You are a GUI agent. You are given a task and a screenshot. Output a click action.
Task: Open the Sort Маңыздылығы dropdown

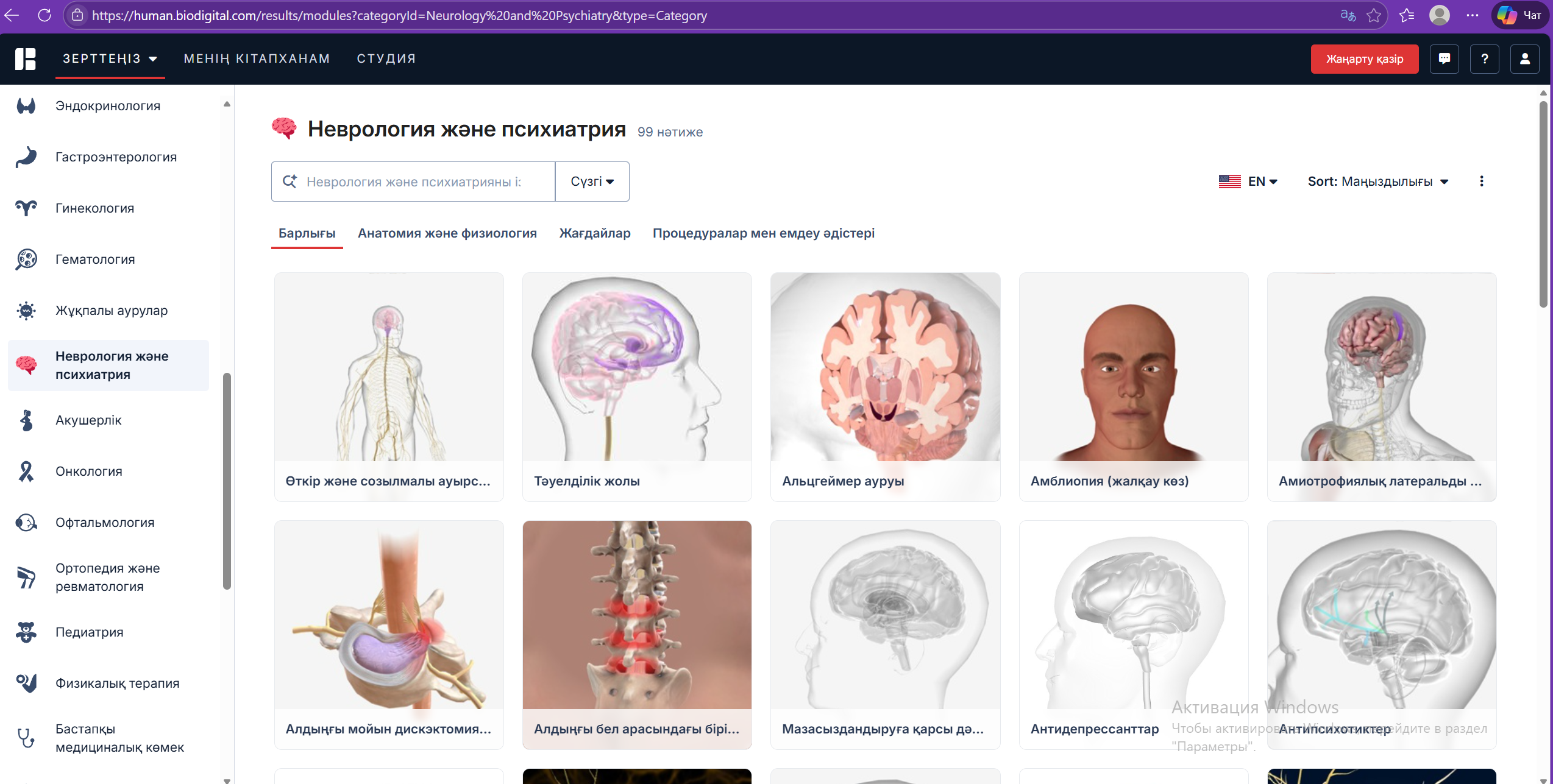[1377, 181]
